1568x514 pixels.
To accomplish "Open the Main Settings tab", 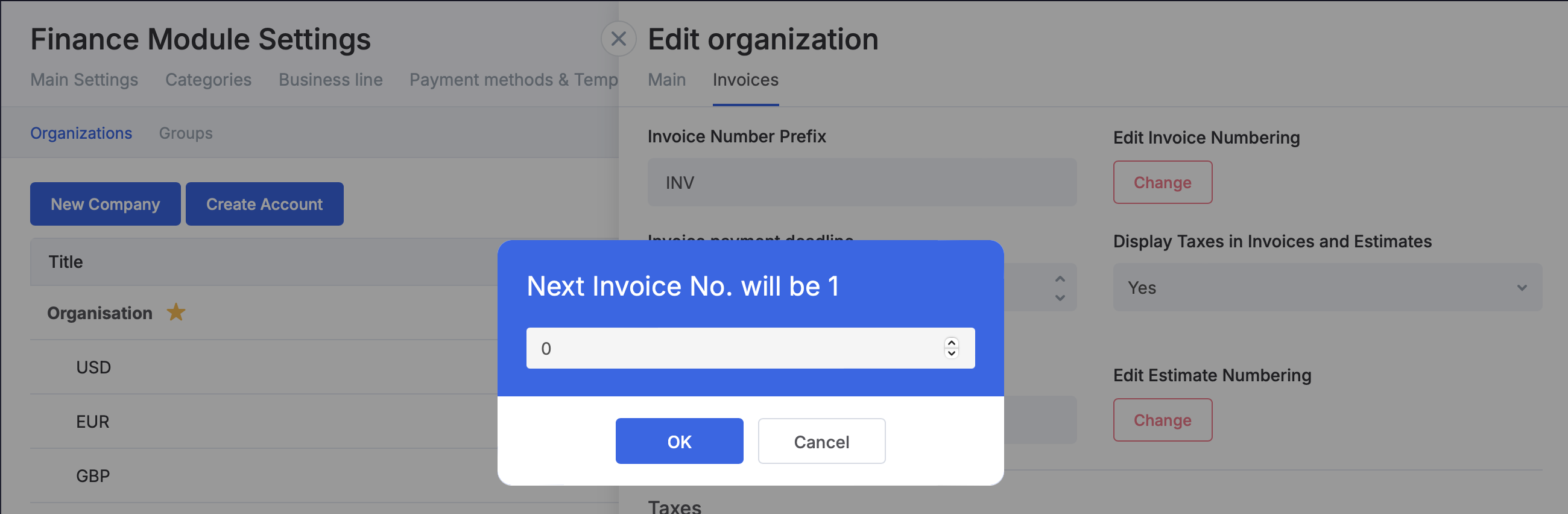I will click(x=84, y=80).
